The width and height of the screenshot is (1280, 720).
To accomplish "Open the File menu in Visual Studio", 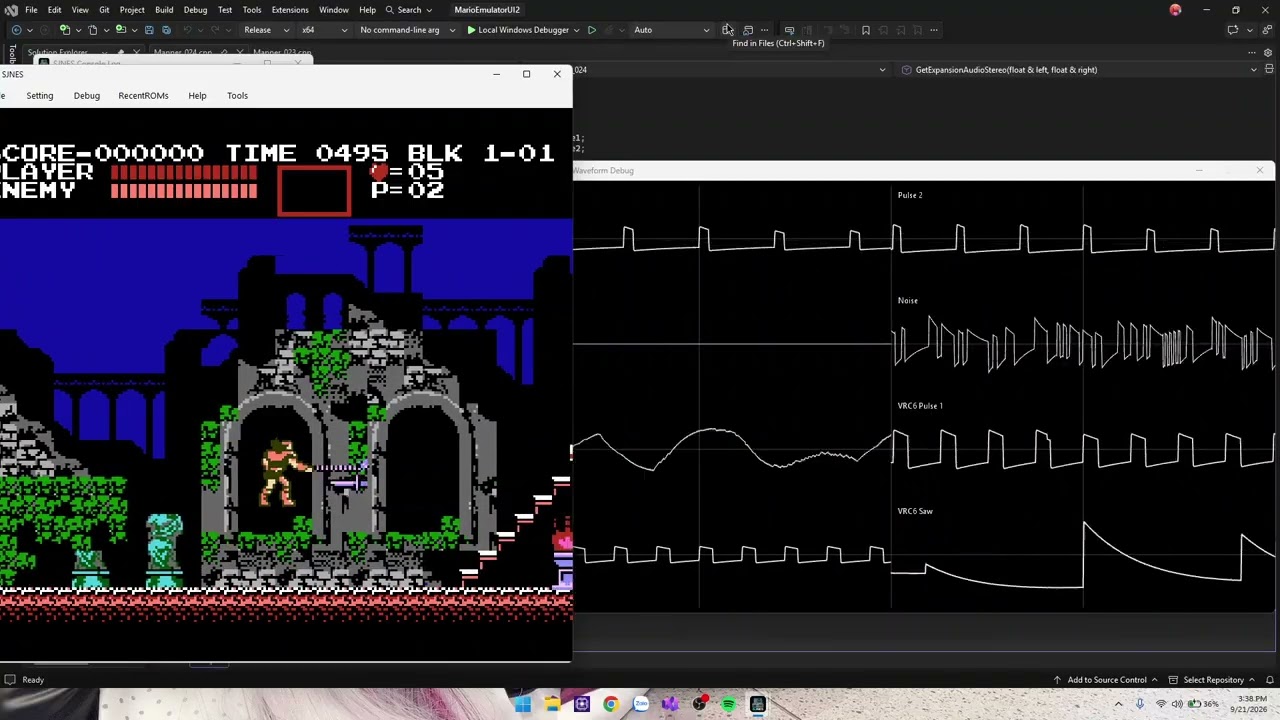I will pos(31,10).
